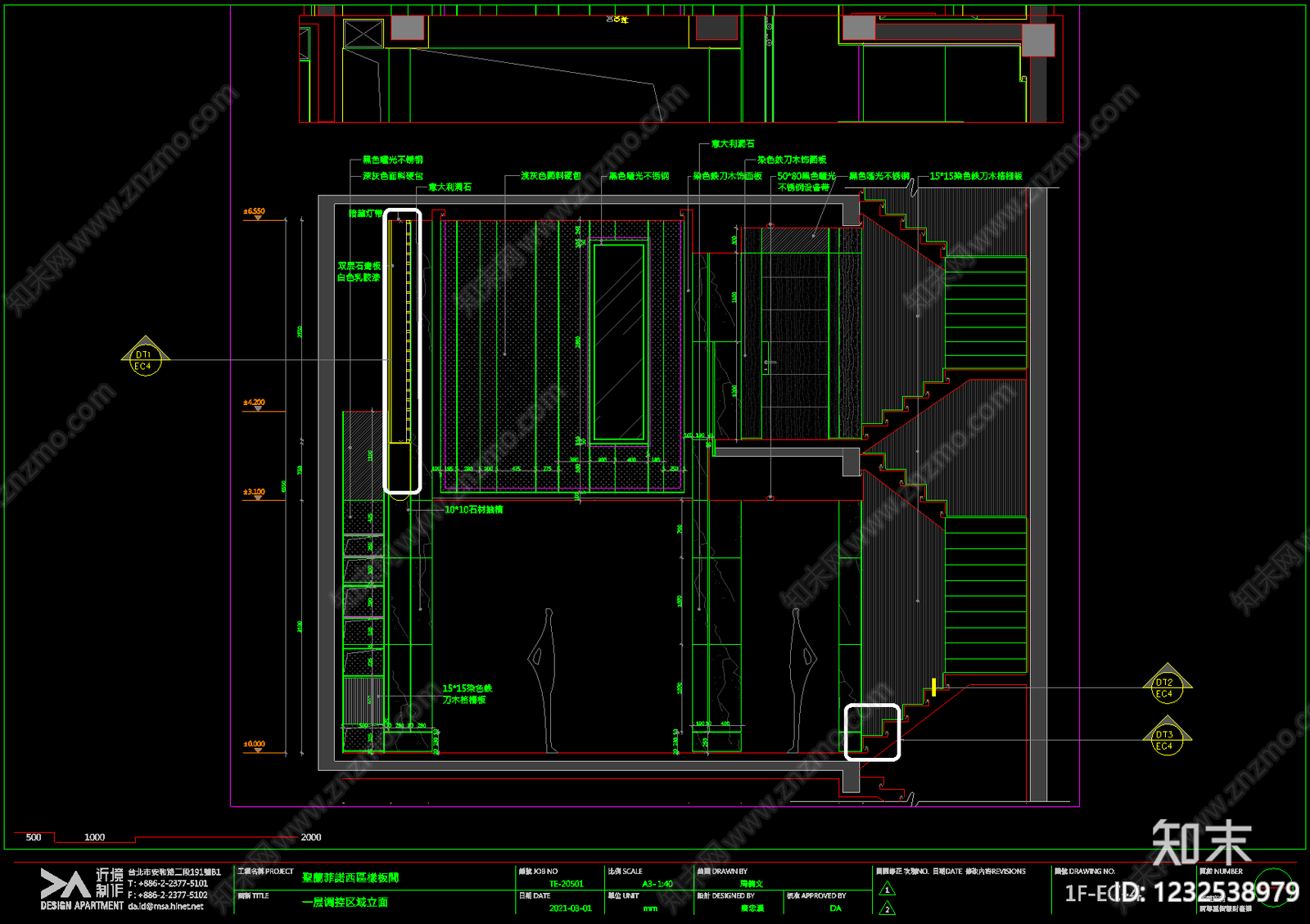This screenshot has width=1310, height=924.
Task: Select the 染色铁刀木饰面板 label at upper right
Action: [x=792, y=160]
